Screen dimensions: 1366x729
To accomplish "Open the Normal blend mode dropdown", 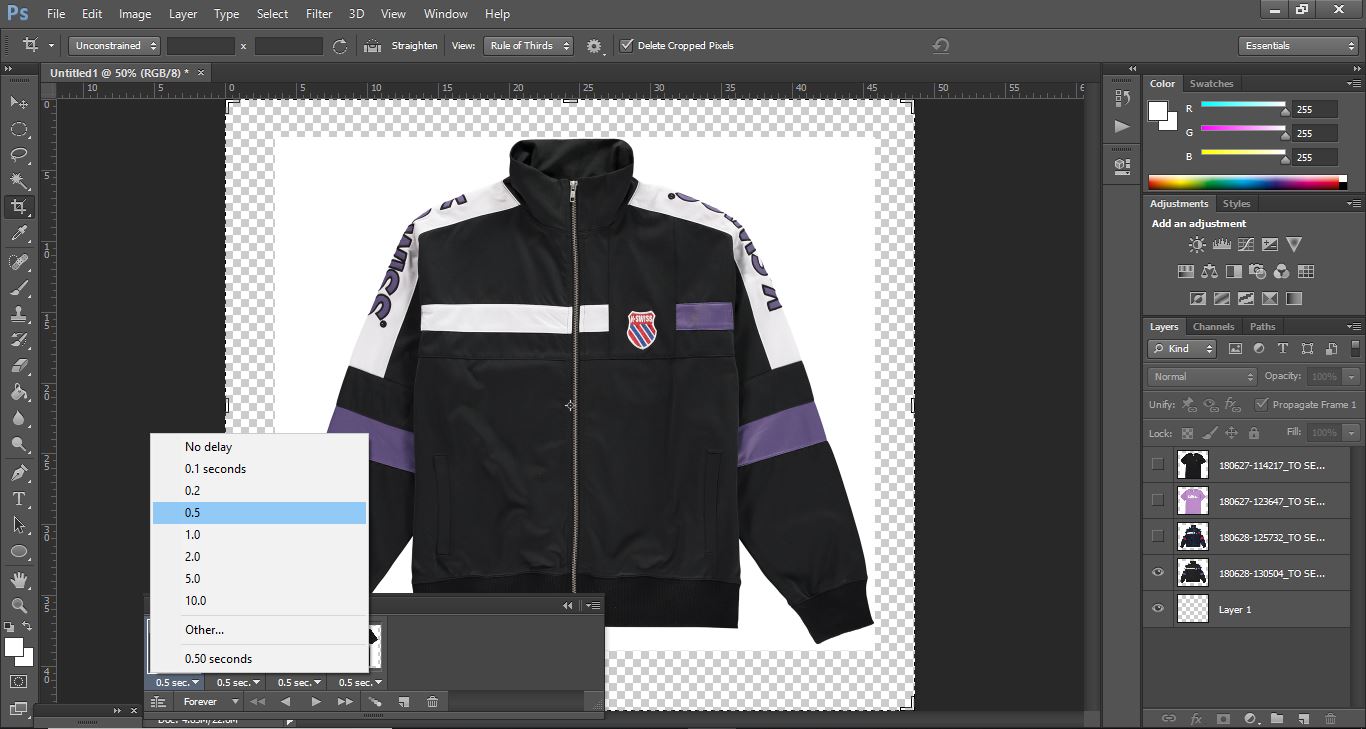I will 1202,377.
